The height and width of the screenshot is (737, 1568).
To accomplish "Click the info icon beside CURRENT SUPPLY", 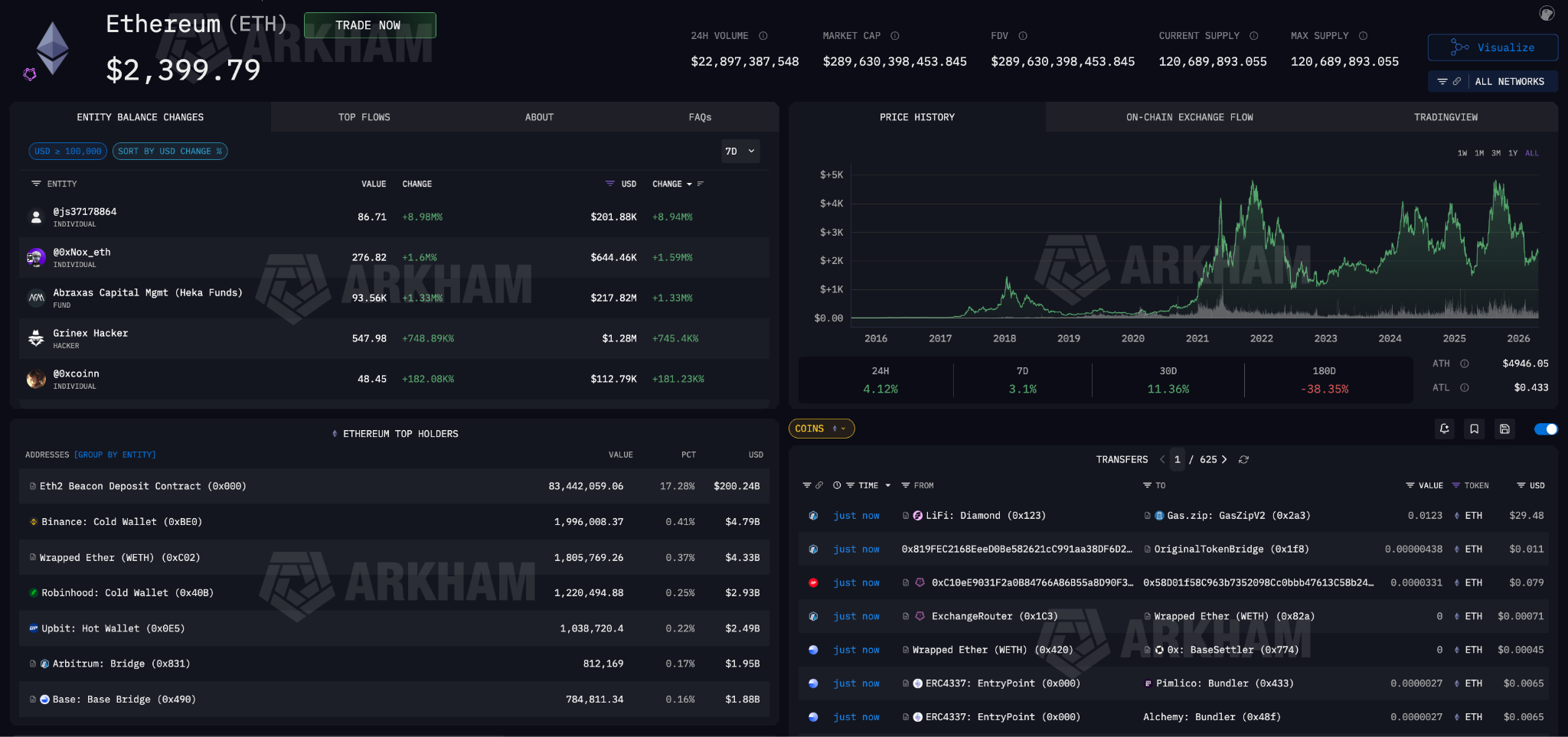I will coord(1253,36).
